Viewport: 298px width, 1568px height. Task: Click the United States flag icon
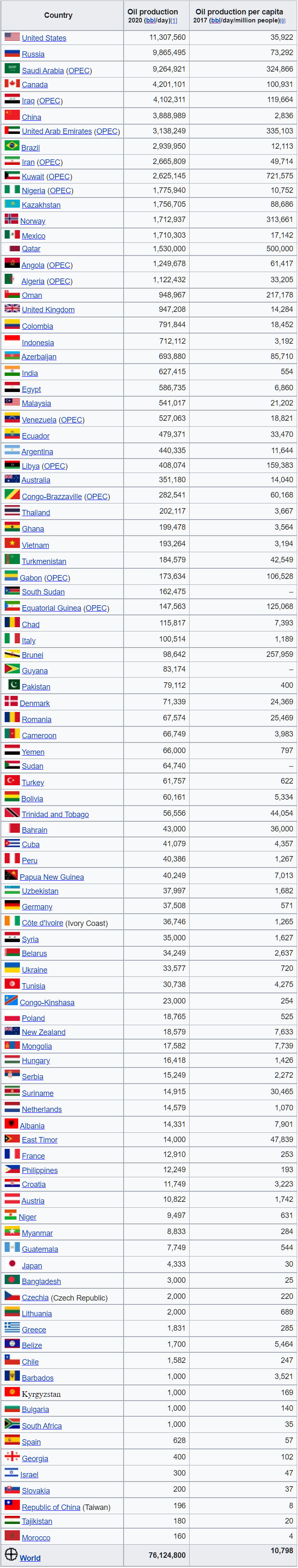(x=12, y=36)
